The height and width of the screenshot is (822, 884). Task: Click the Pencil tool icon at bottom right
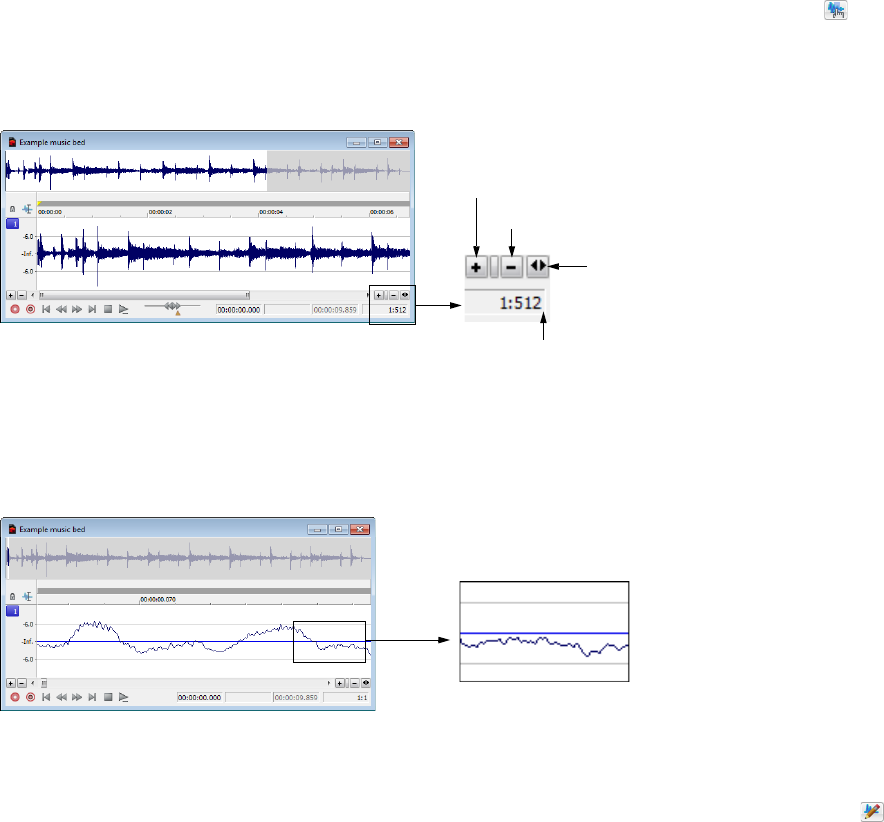pyautogui.click(x=872, y=812)
